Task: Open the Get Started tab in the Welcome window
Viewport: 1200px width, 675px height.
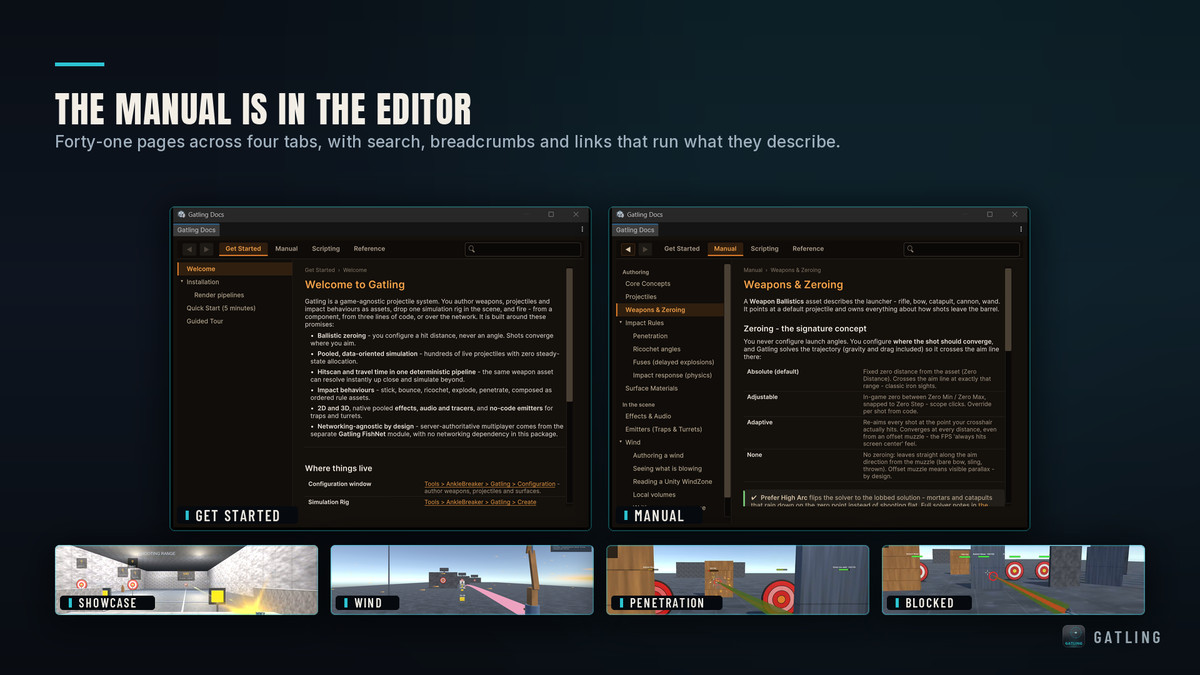Action: point(243,249)
